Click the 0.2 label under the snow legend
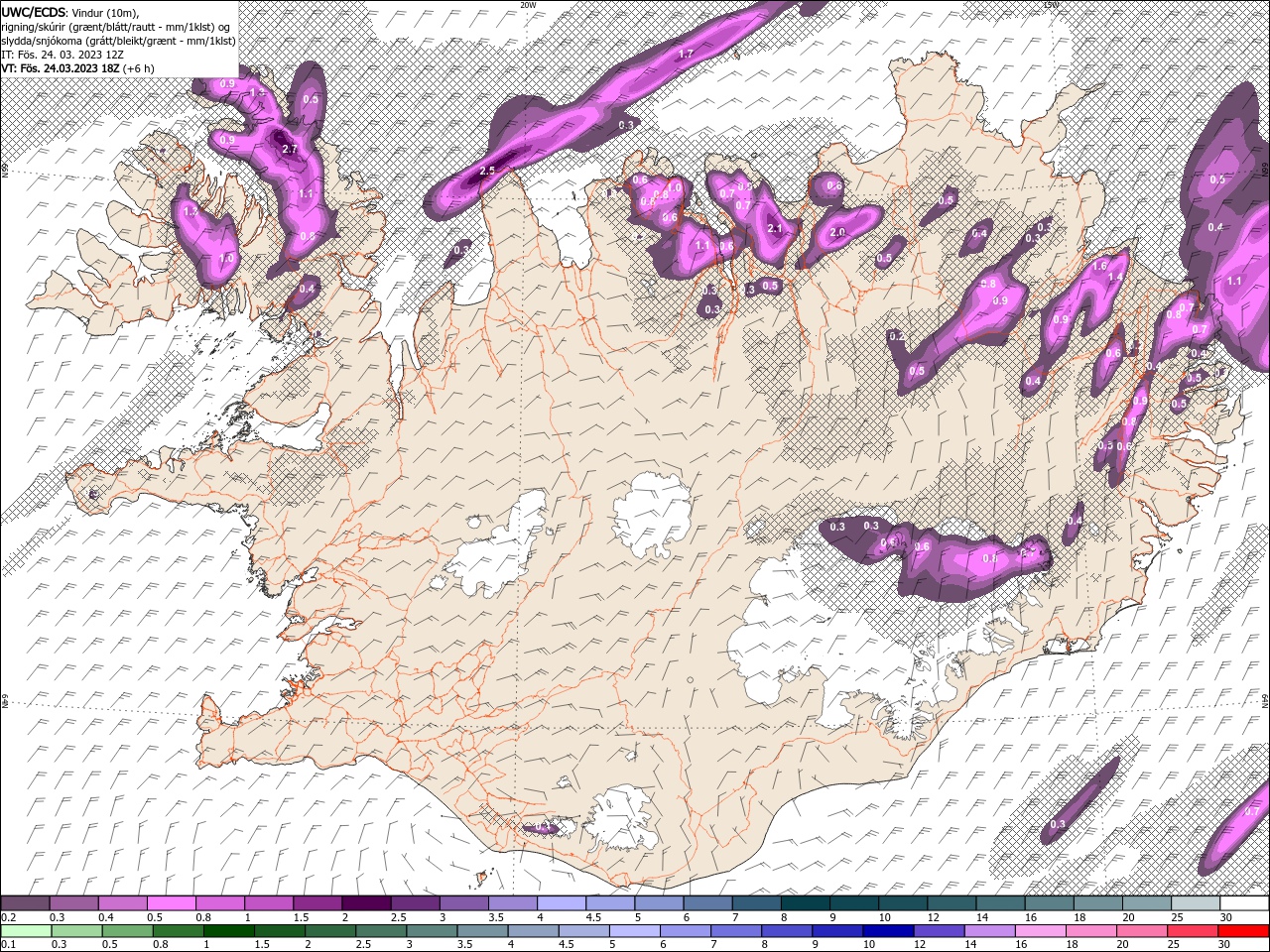Screen dimensions: 1270x952 [8, 917]
